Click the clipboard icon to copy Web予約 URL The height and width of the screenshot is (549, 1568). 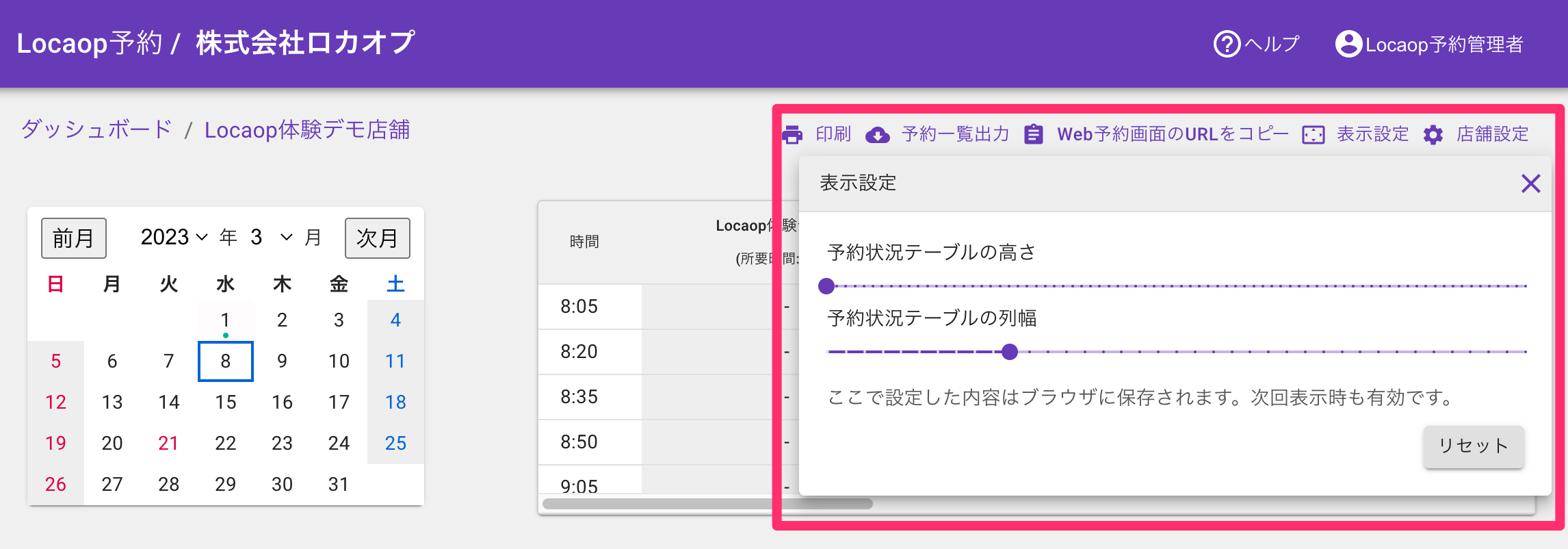1033,134
